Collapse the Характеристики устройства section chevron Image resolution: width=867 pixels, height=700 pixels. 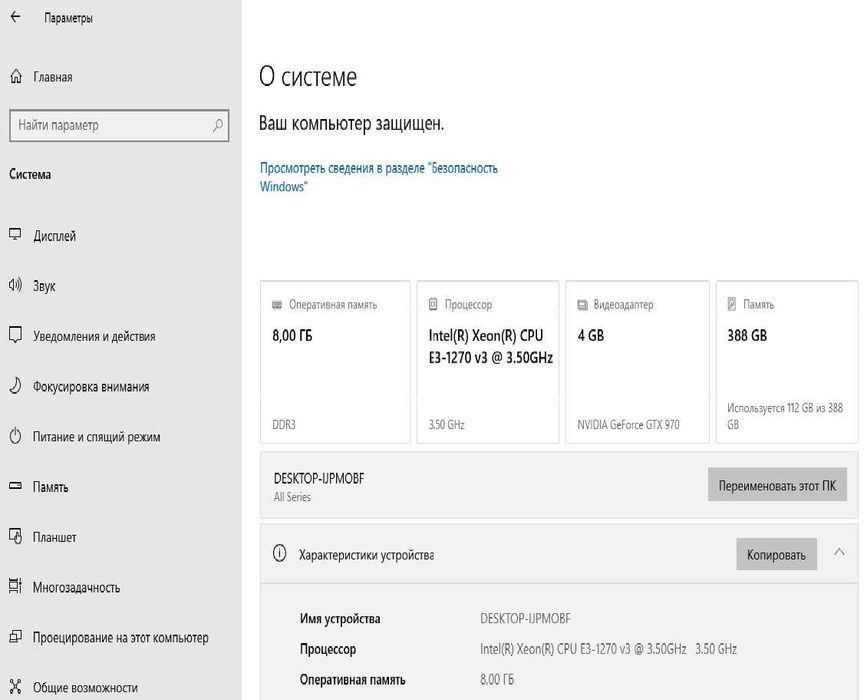pos(839,552)
